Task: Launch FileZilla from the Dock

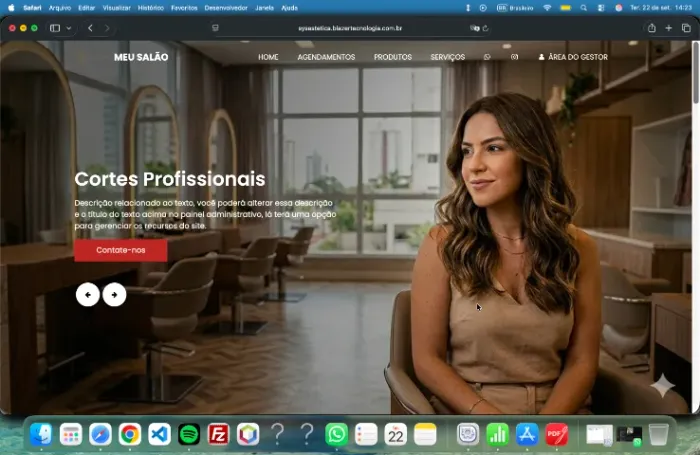Action: coord(218,434)
